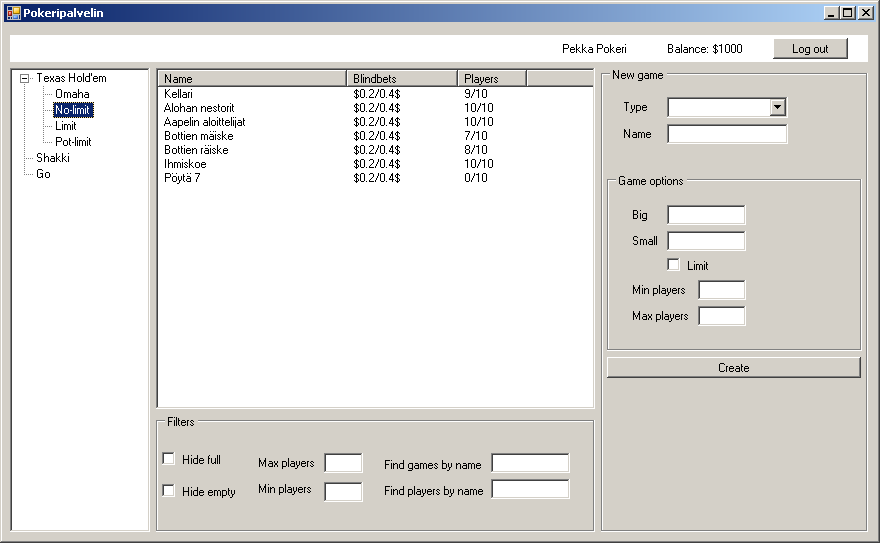Sort the game list by the Name column
The width and height of the screenshot is (880, 543).
click(252, 79)
